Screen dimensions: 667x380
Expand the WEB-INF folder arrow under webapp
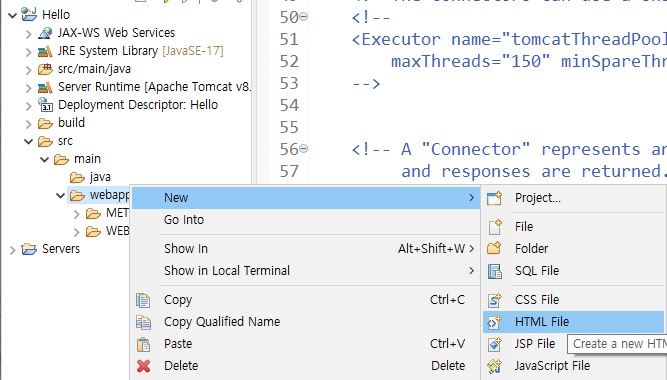coord(77,232)
